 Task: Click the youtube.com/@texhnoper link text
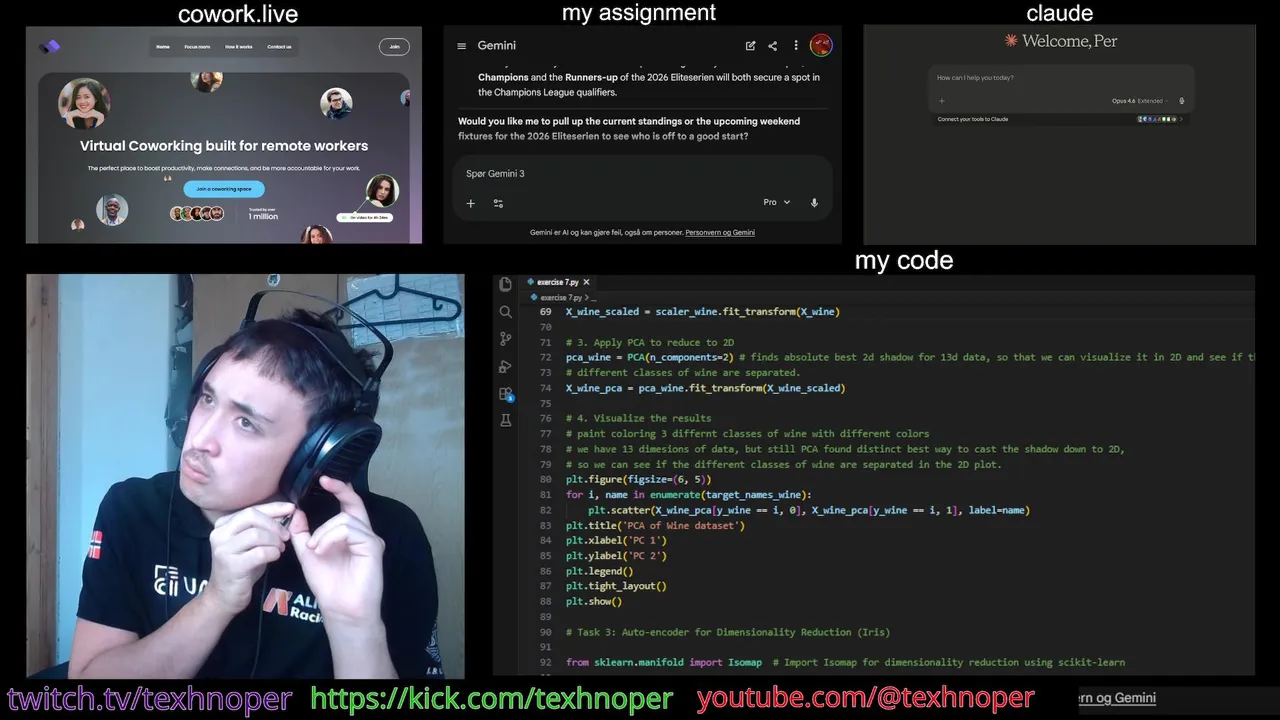click(866, 698)
